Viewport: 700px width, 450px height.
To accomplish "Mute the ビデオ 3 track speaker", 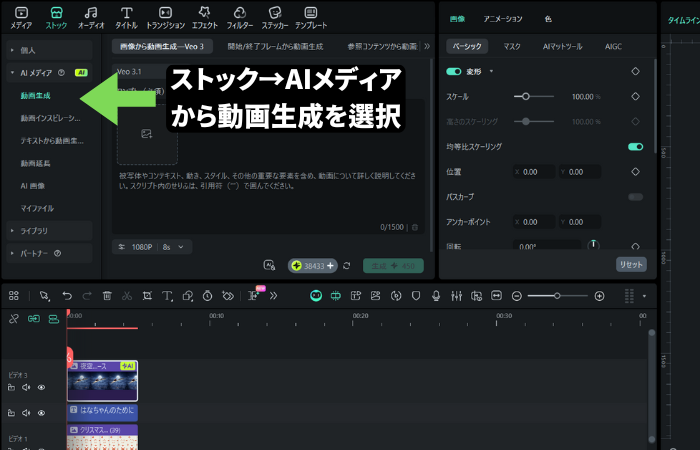I will pos(26,388).
